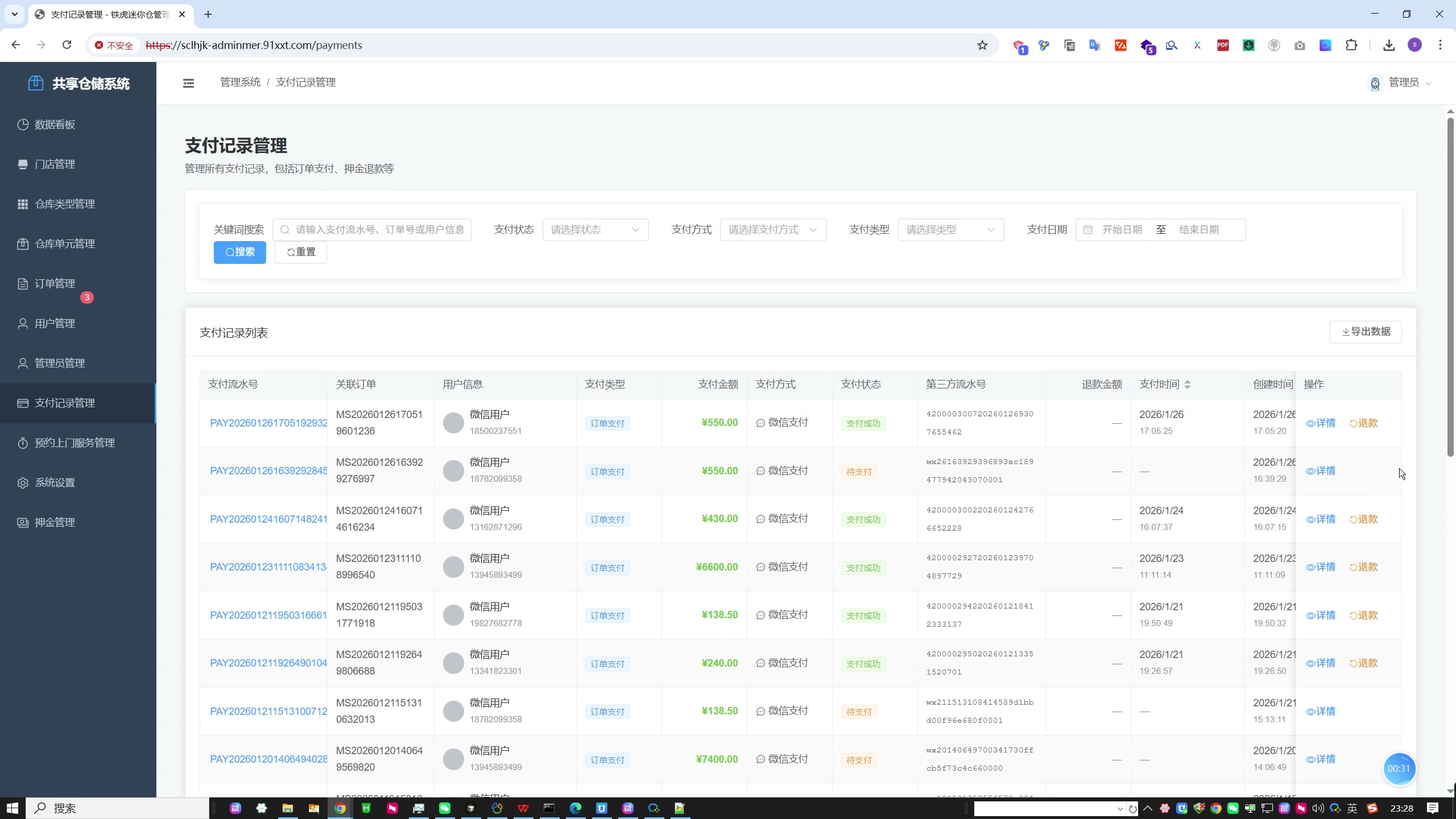The height and width of the screenshot is (819, 1456).
Task: Toggle sort order on 支付时间 column
Action: click(x=1187, y=385)
